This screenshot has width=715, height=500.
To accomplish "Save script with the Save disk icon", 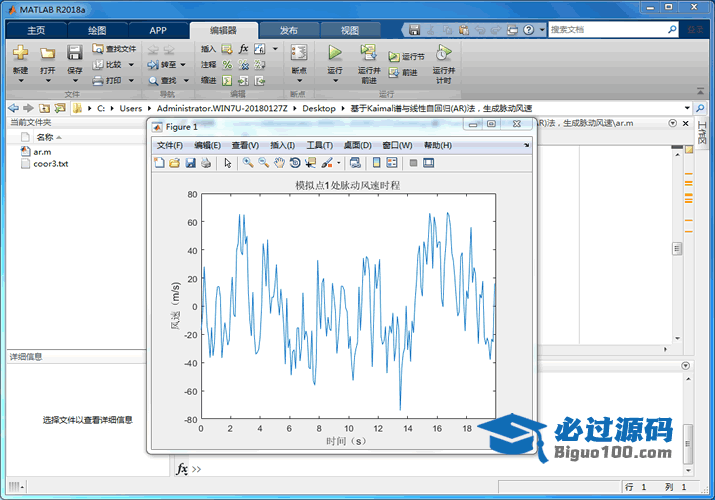I will tap(75, 53).
